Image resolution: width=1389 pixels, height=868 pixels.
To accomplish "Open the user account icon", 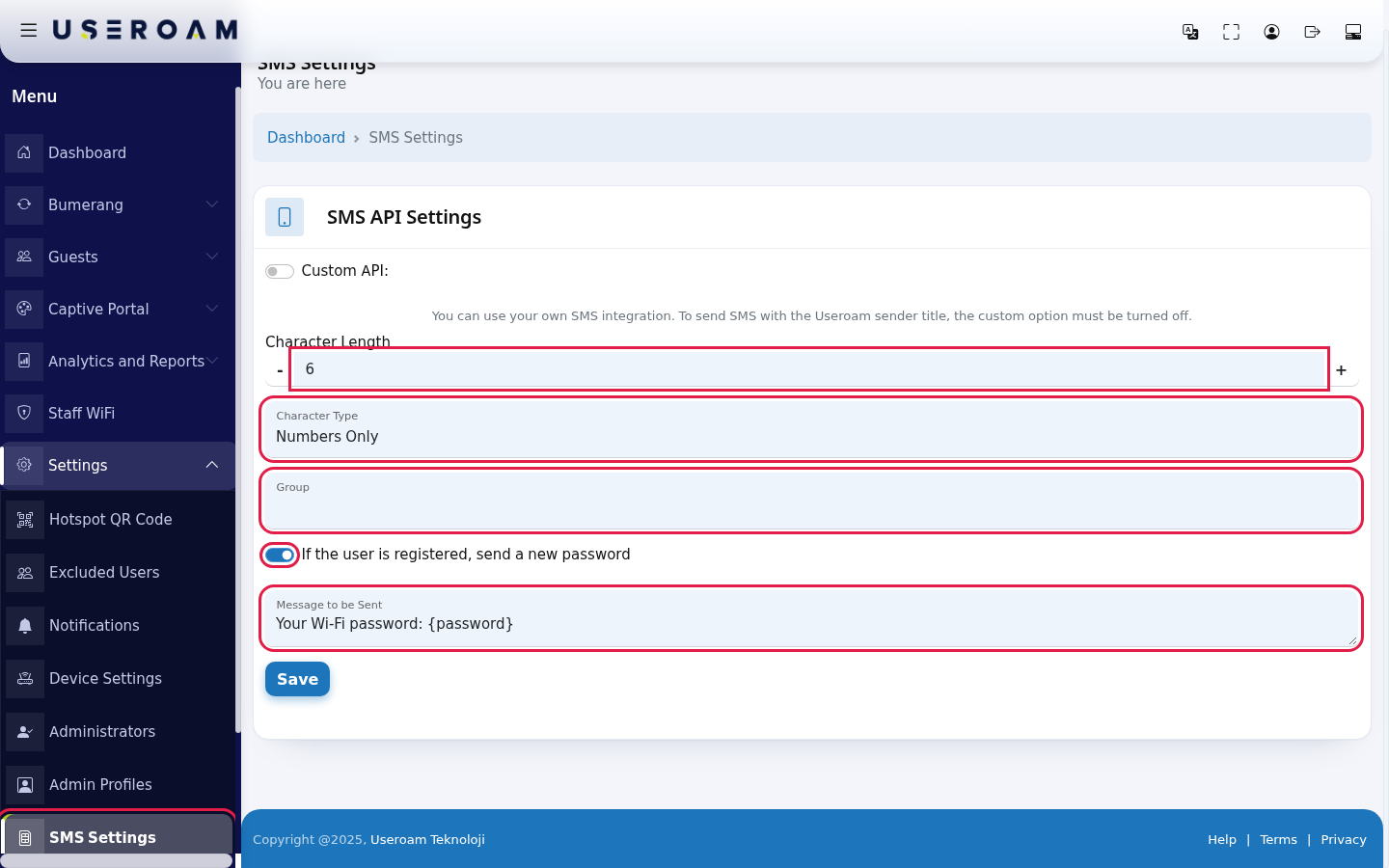I will pos(1271,32).
